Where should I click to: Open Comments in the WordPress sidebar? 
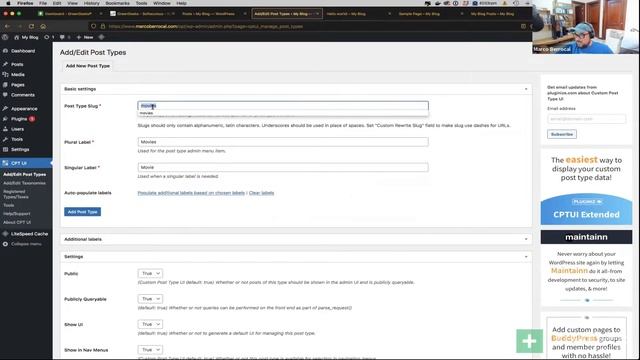tap(22, 95)
